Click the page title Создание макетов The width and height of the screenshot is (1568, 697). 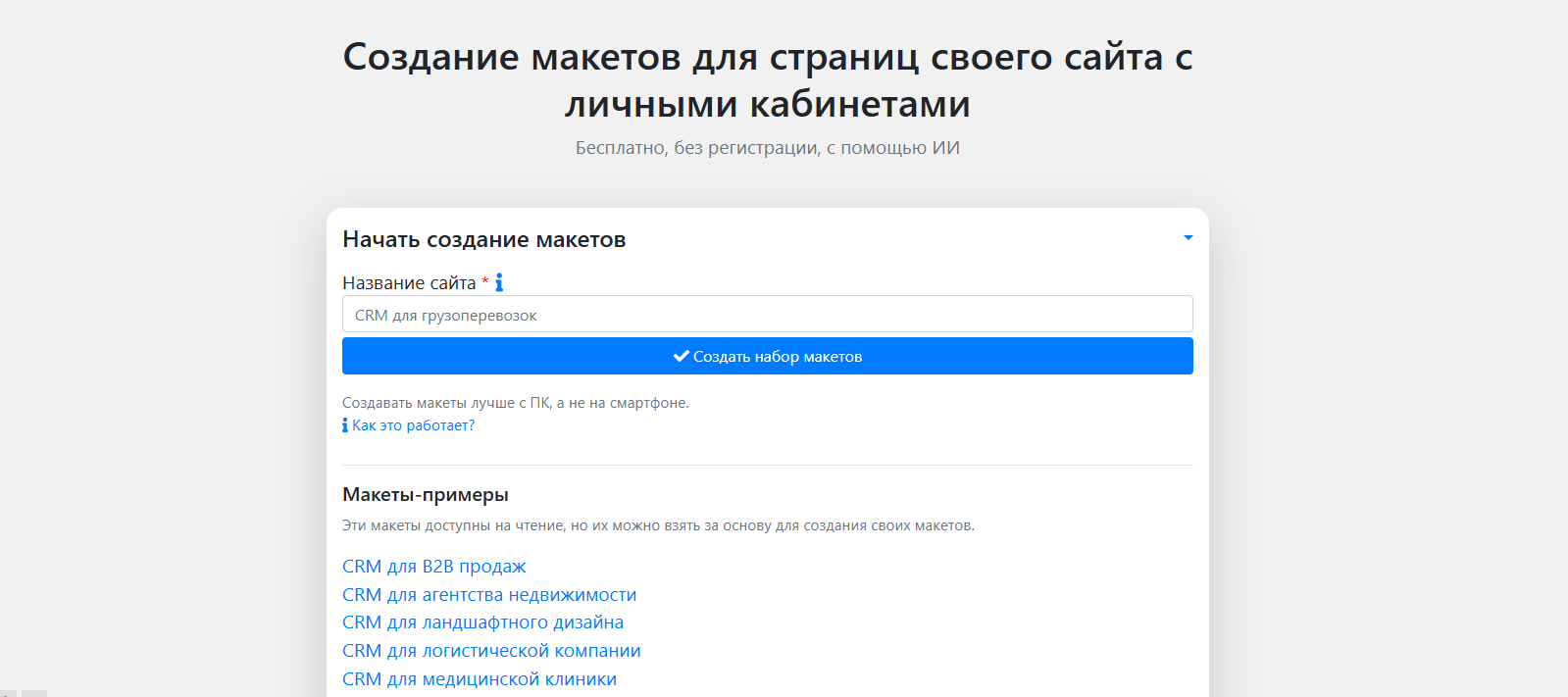767,80
